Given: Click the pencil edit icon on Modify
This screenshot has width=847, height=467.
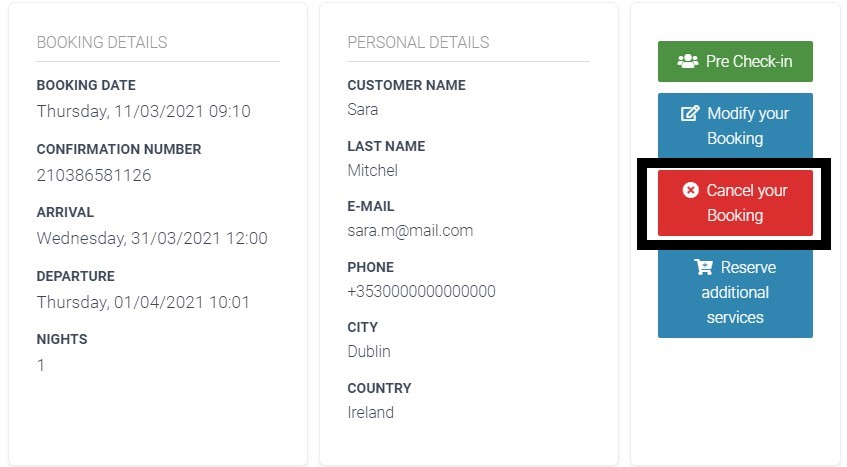Looking at the screenshot, I should pyautogui.click(x=690, y=113).
